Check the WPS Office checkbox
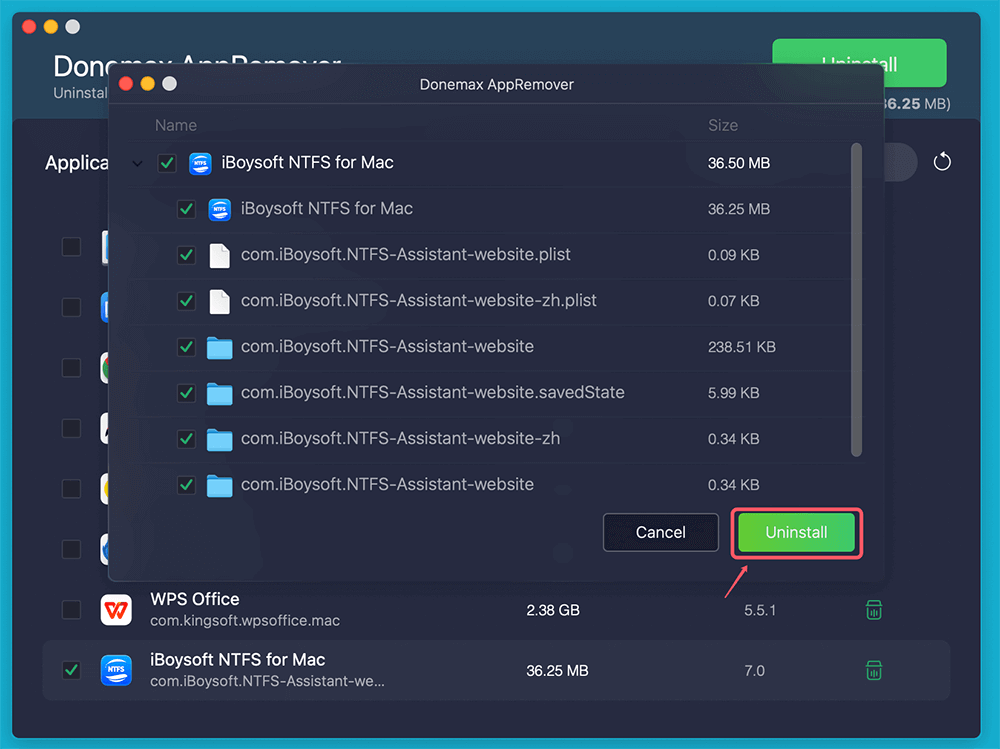 71,609
